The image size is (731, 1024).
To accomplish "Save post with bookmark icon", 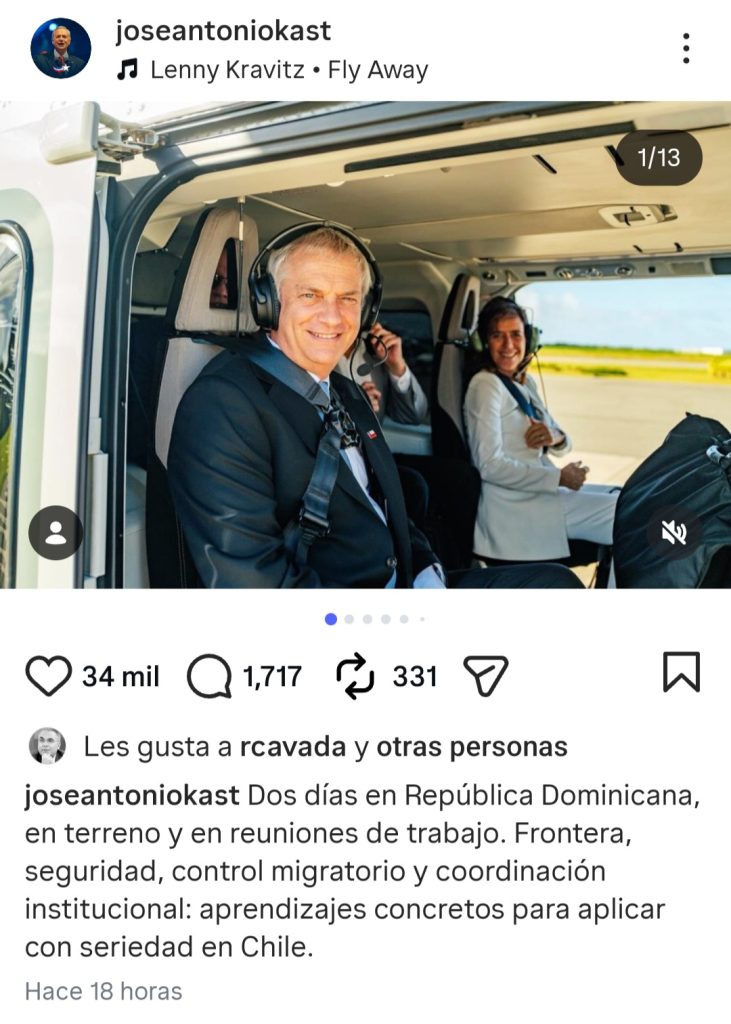I will (681, 671).
